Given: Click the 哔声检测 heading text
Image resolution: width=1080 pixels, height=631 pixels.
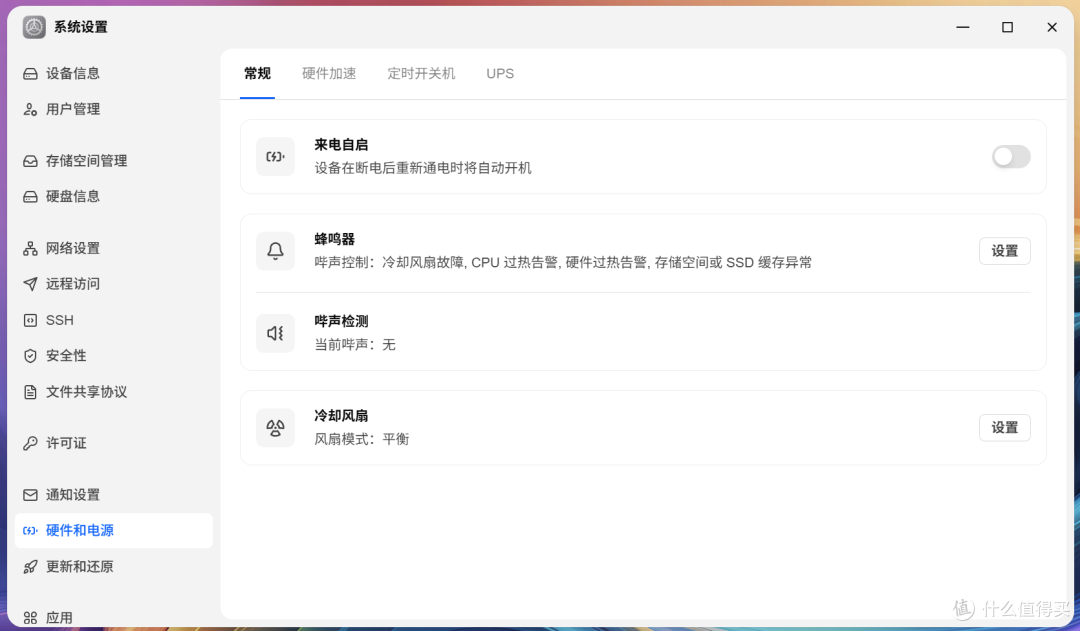Looking at the screenshot, I should tap(341, 321).
